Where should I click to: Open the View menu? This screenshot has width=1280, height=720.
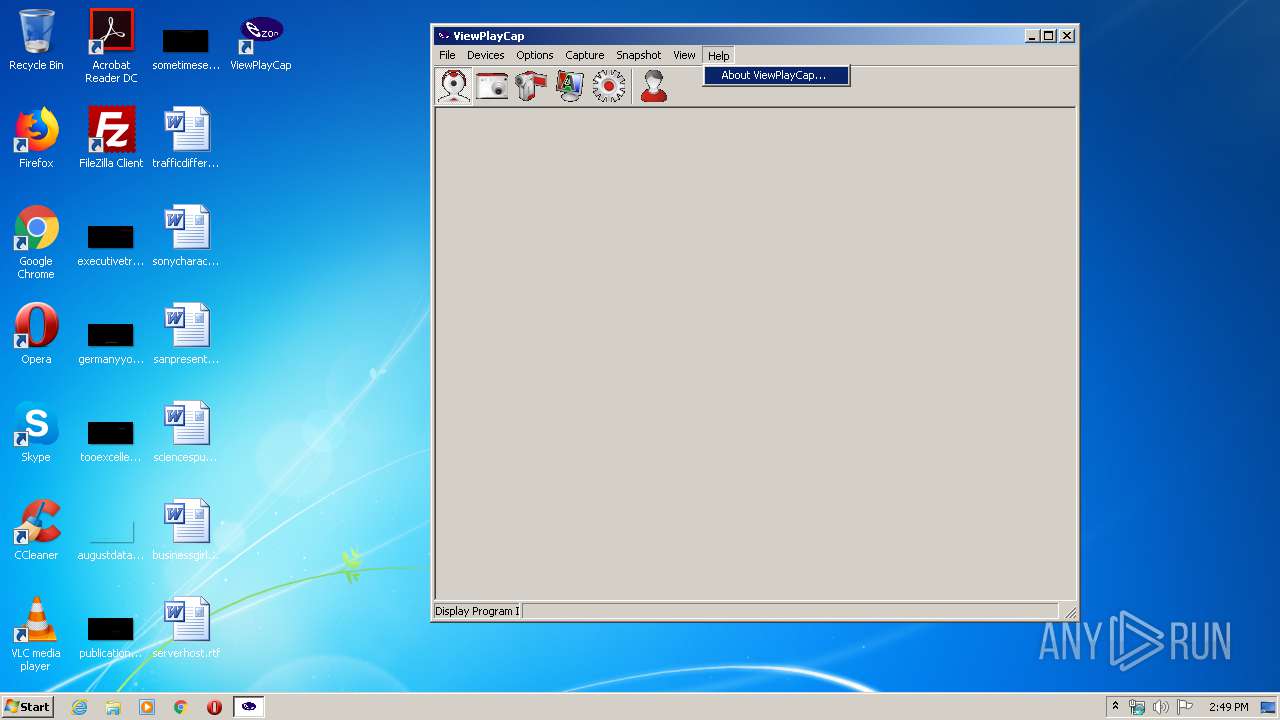coord(684,55)
